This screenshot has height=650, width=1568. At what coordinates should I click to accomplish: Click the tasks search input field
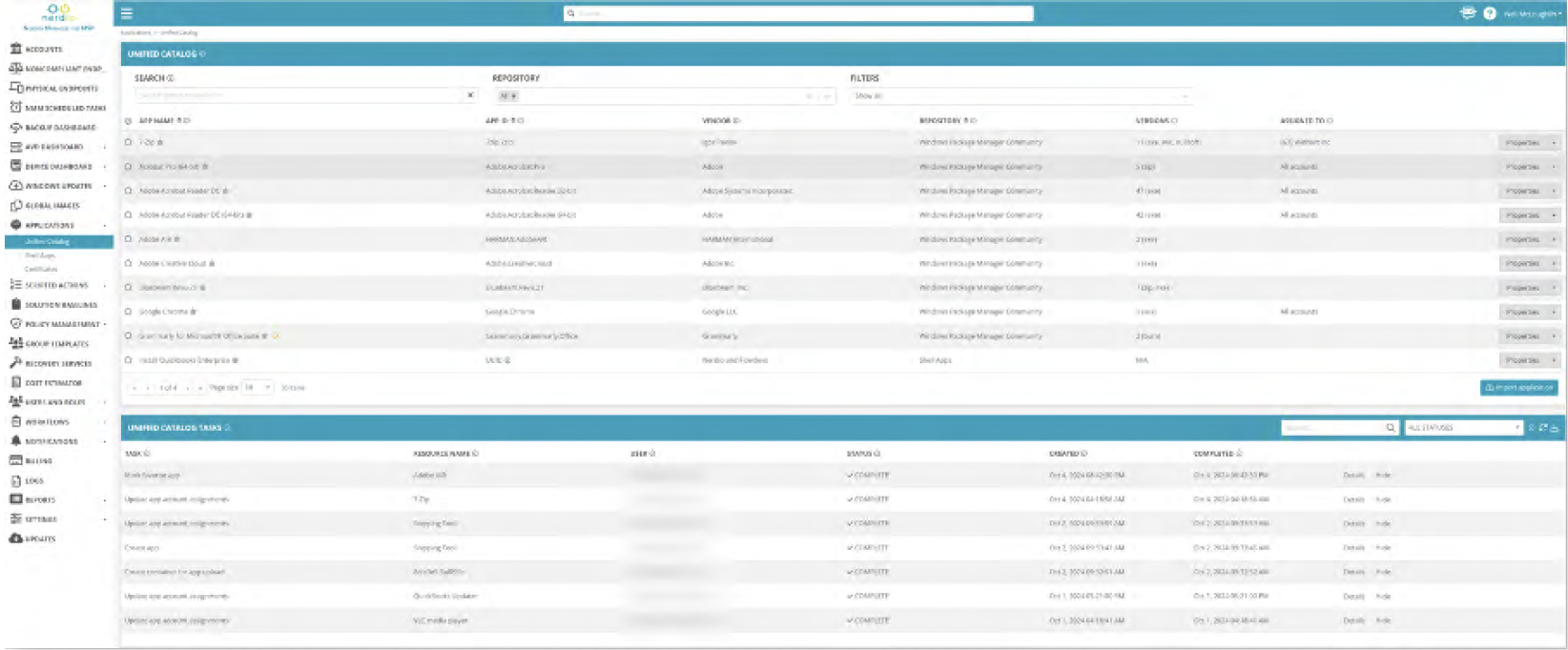tap(1332, 428)
